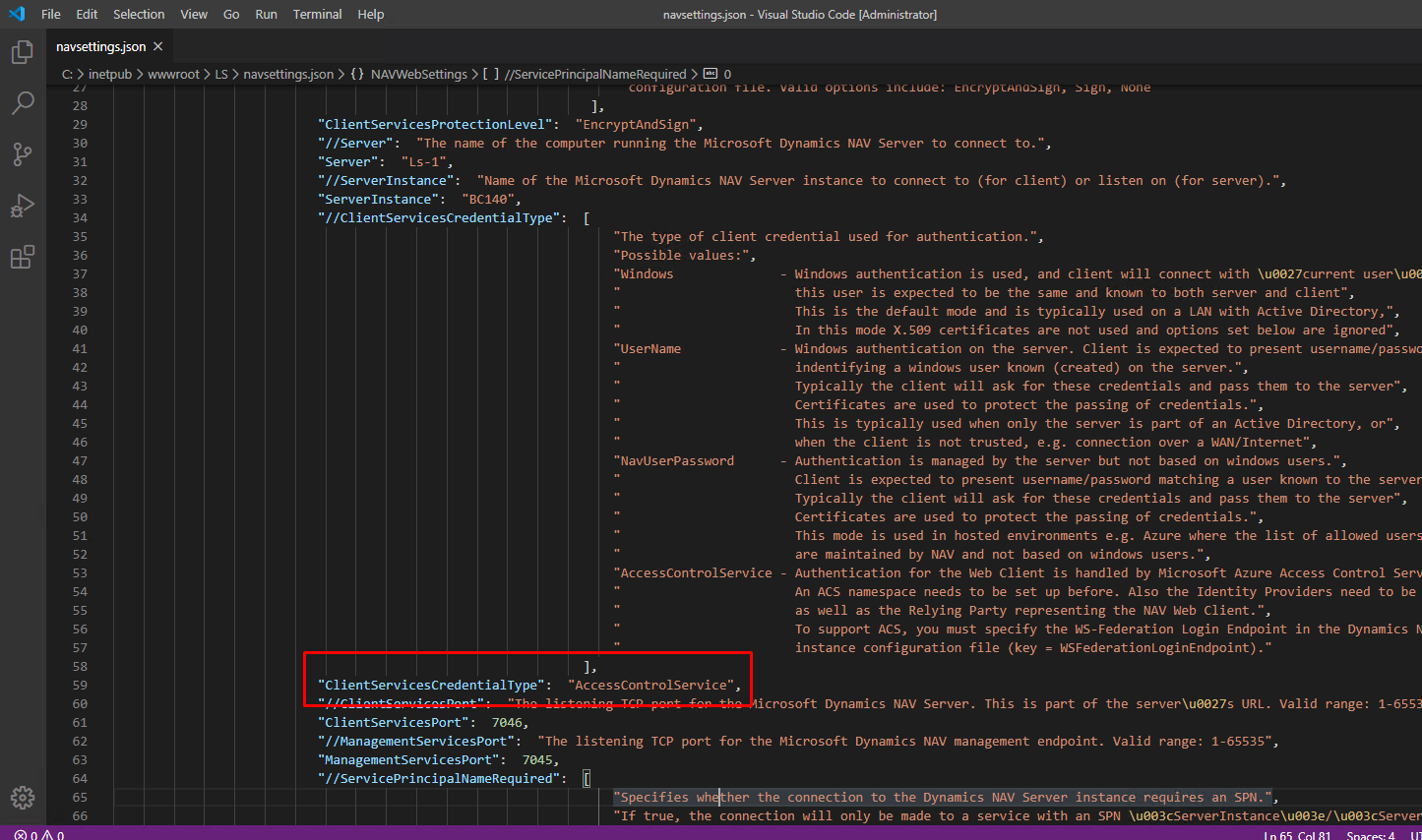Open the Explorer view in the activity bar
This screenshot has width=1422, height=840.
(x=22, y=52)
